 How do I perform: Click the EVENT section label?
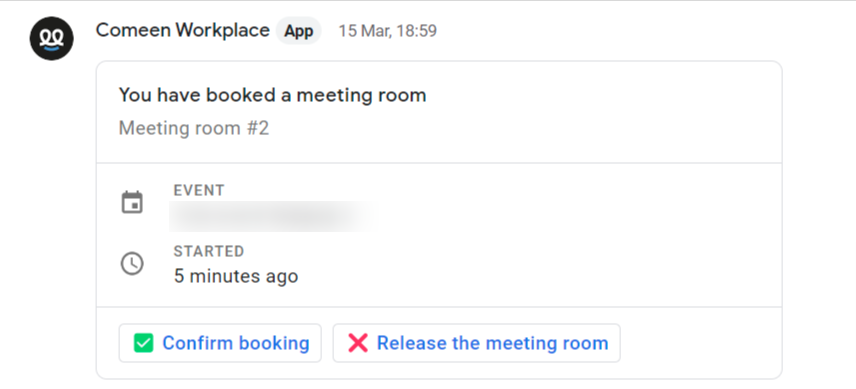(x=199, y=190)
